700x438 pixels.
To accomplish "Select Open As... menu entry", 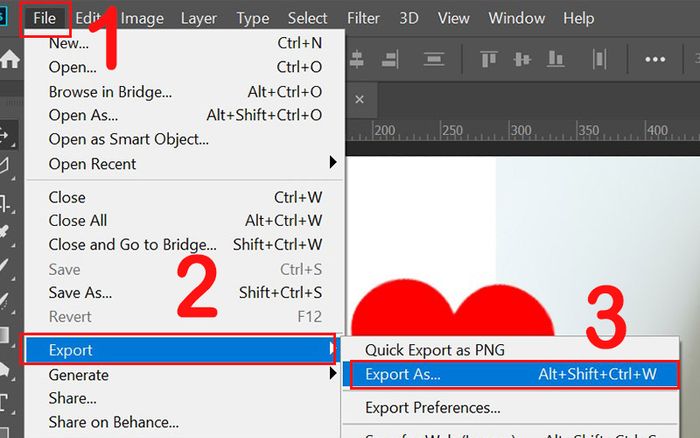I will coord(185,115).
